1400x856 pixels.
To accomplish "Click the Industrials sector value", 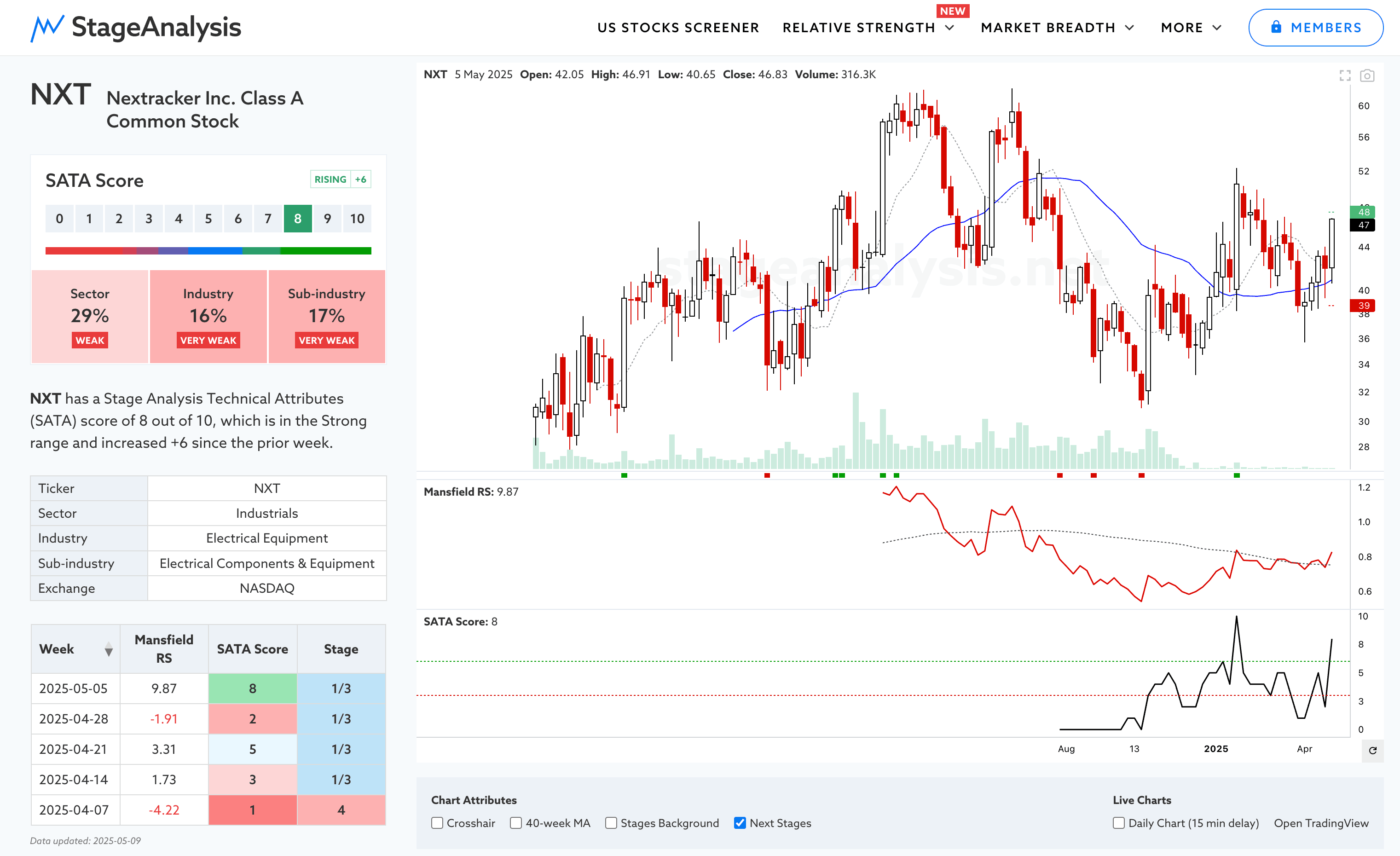I will 267,513.
